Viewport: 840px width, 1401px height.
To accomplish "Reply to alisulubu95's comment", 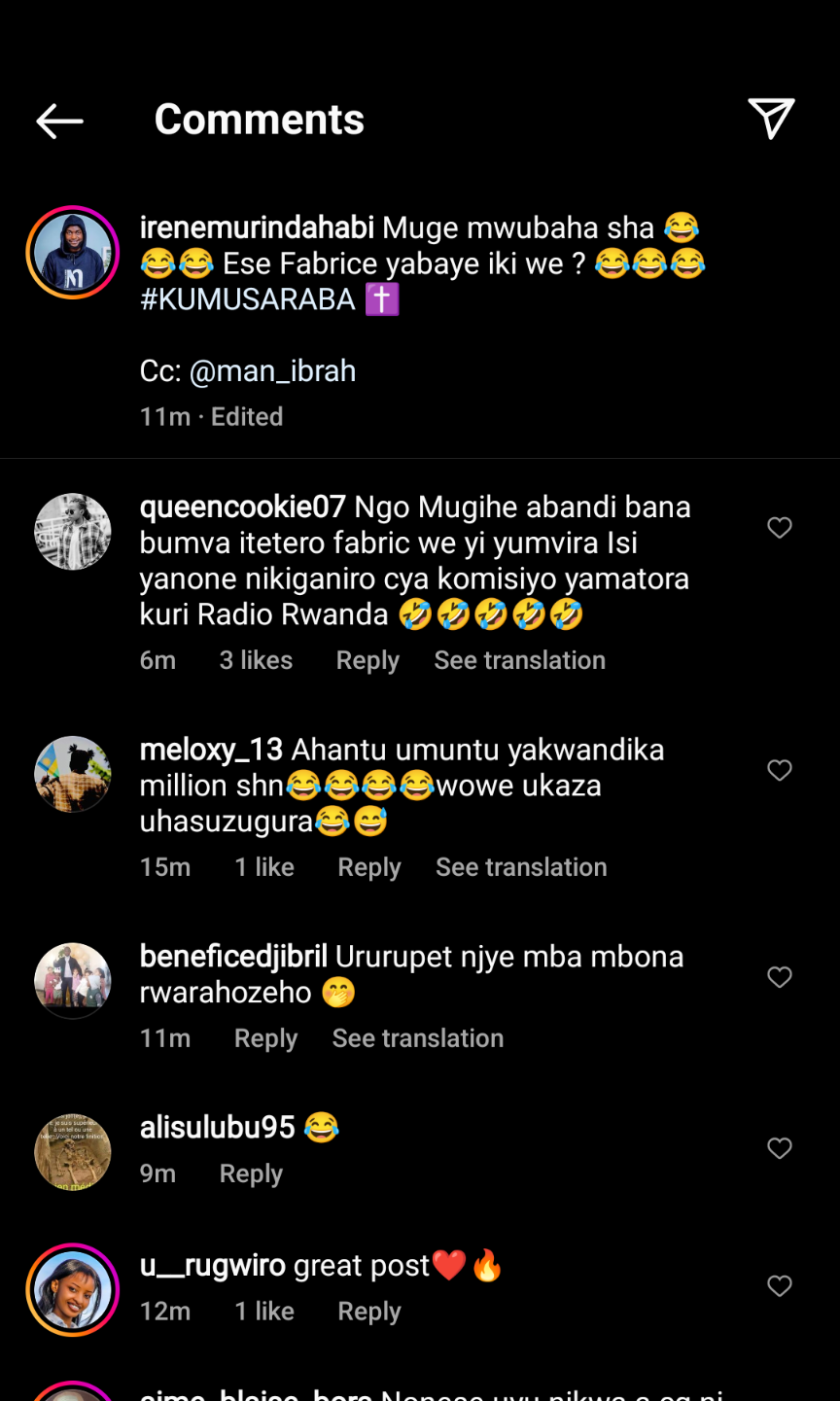I will coord(251,1173).
